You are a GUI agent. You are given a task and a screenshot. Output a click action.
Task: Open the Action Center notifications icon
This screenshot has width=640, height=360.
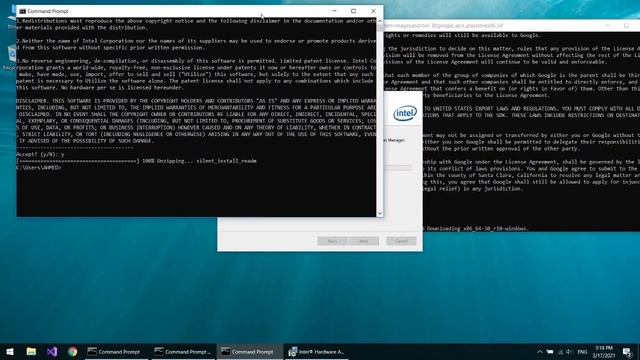point(627,351)
